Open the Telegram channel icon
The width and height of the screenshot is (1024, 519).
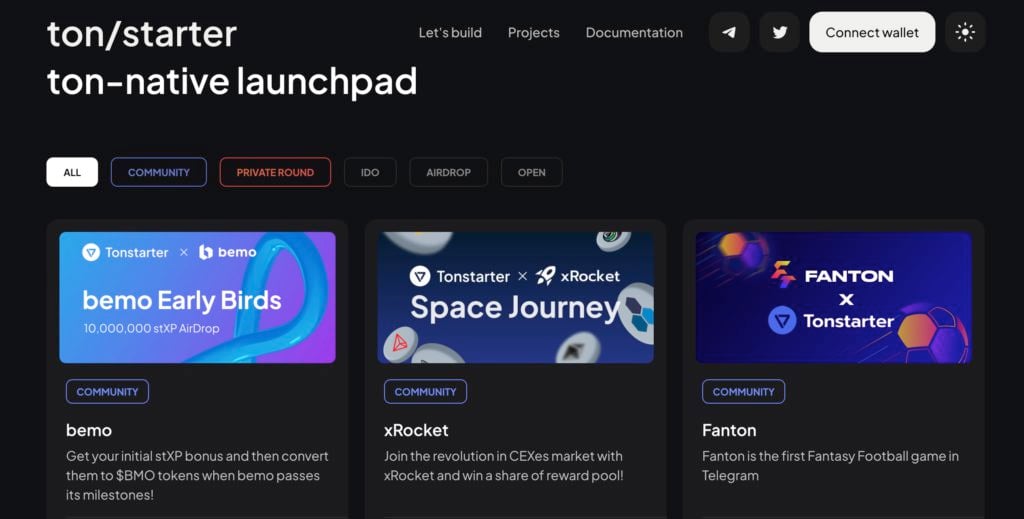click(729, 32)
